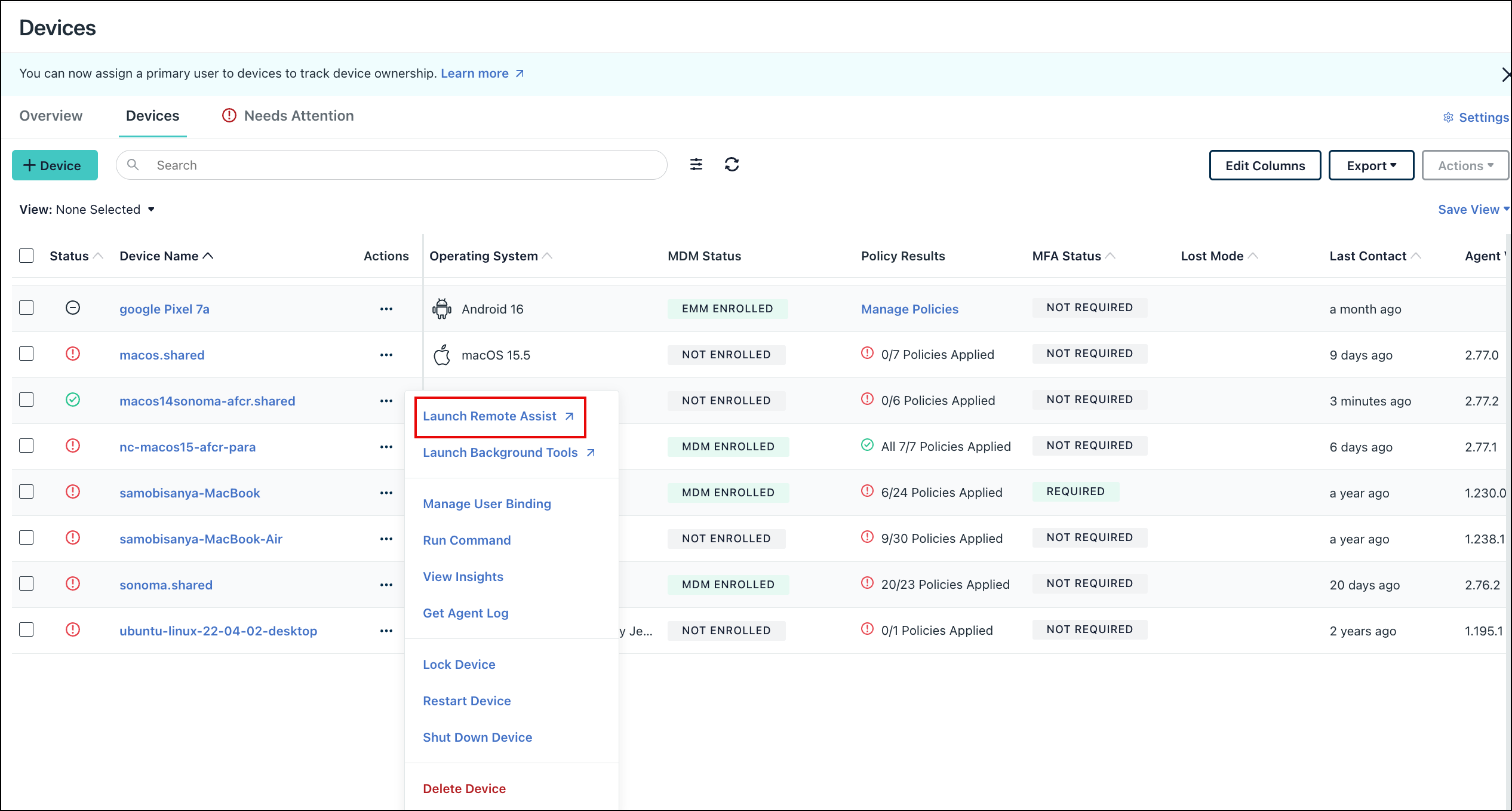Check the select-all checkbox in the table header
Viewport: 1512px width, 811px height.
tap(26, 255)
